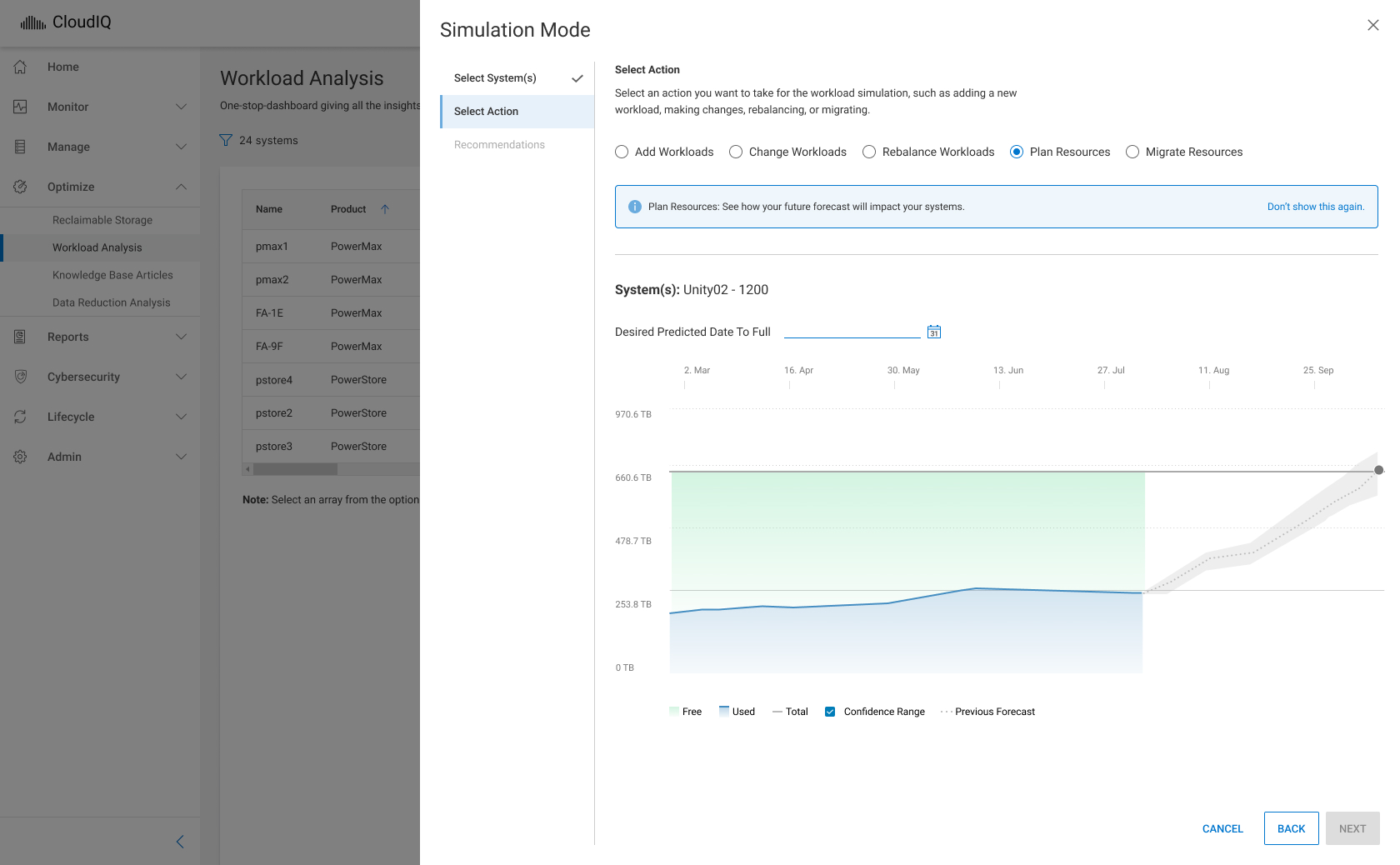The width and height of the screenshot is (1400, 865).
Task: Select the pstore4 table row
Action: coord(331,380)
